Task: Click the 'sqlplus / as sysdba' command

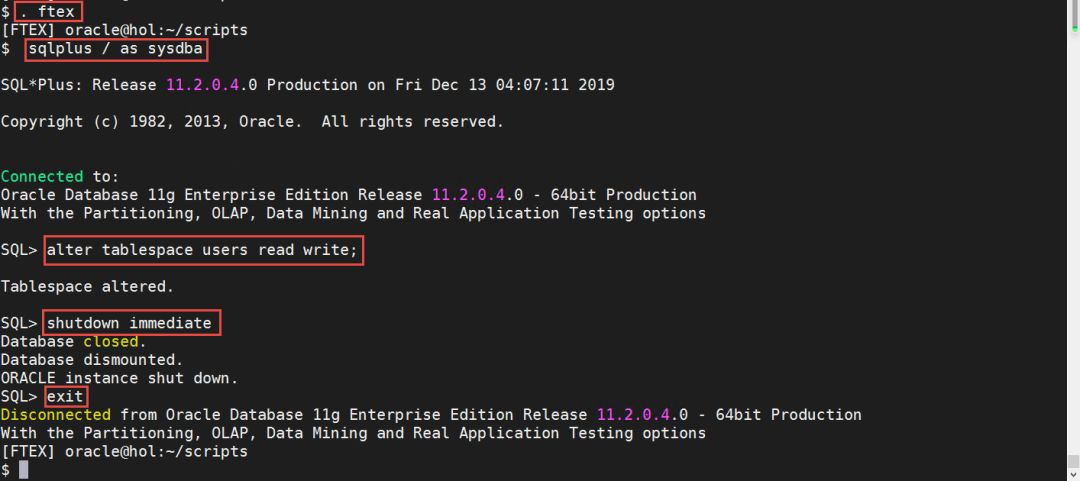Action: tap(118, 48)
